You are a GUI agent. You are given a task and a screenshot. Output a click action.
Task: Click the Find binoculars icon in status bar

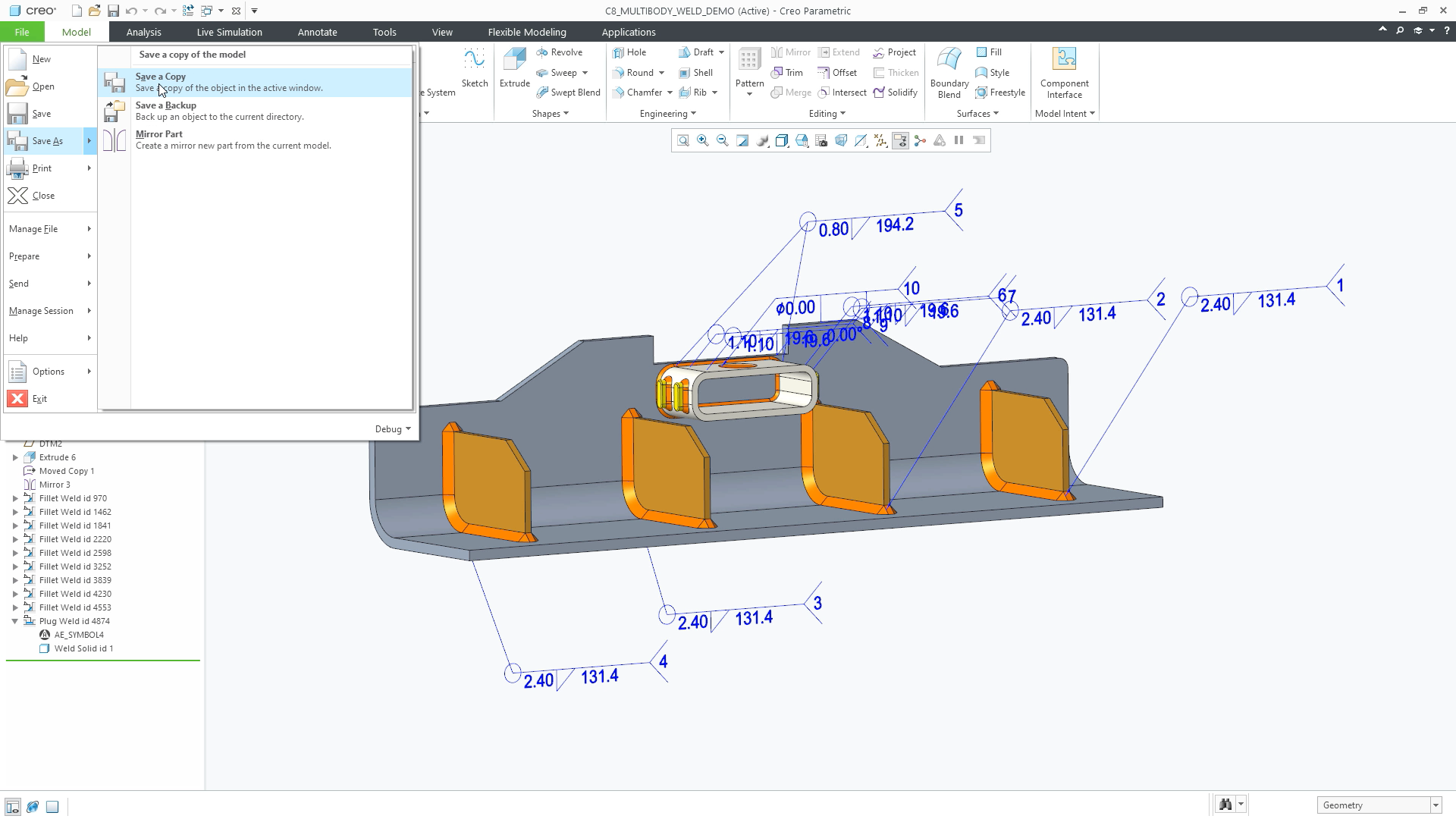[x=1225, y=805]
